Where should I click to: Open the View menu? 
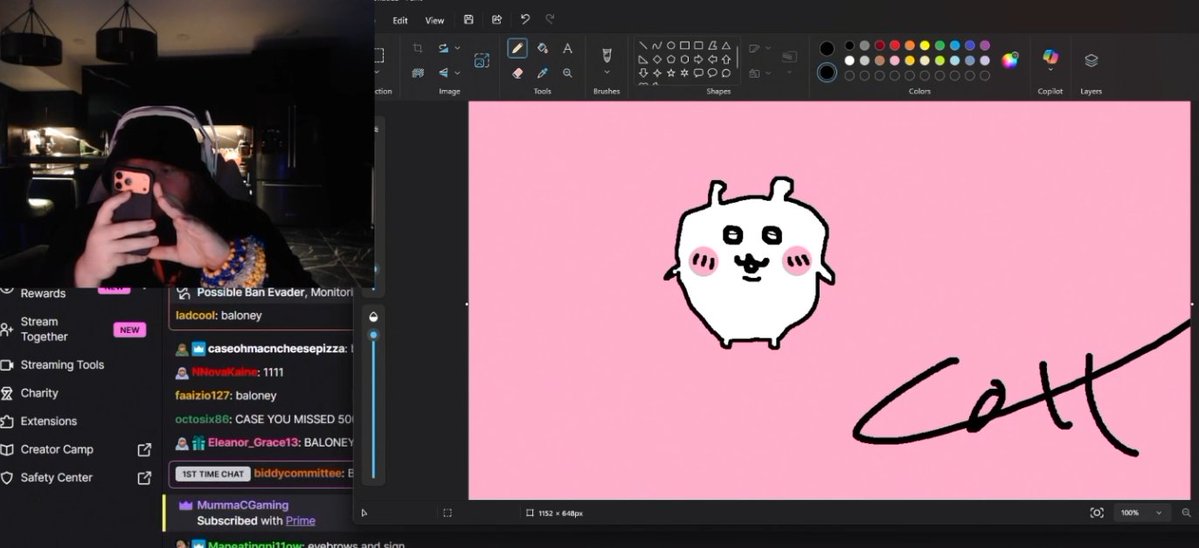434,21
